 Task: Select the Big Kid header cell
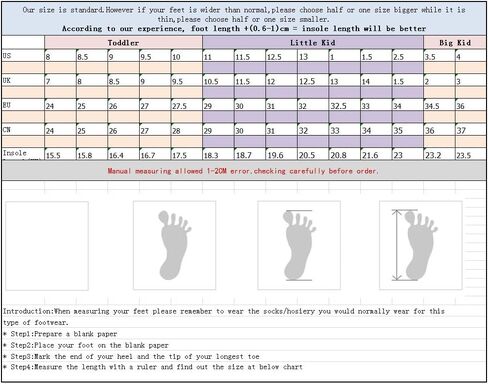455,43
